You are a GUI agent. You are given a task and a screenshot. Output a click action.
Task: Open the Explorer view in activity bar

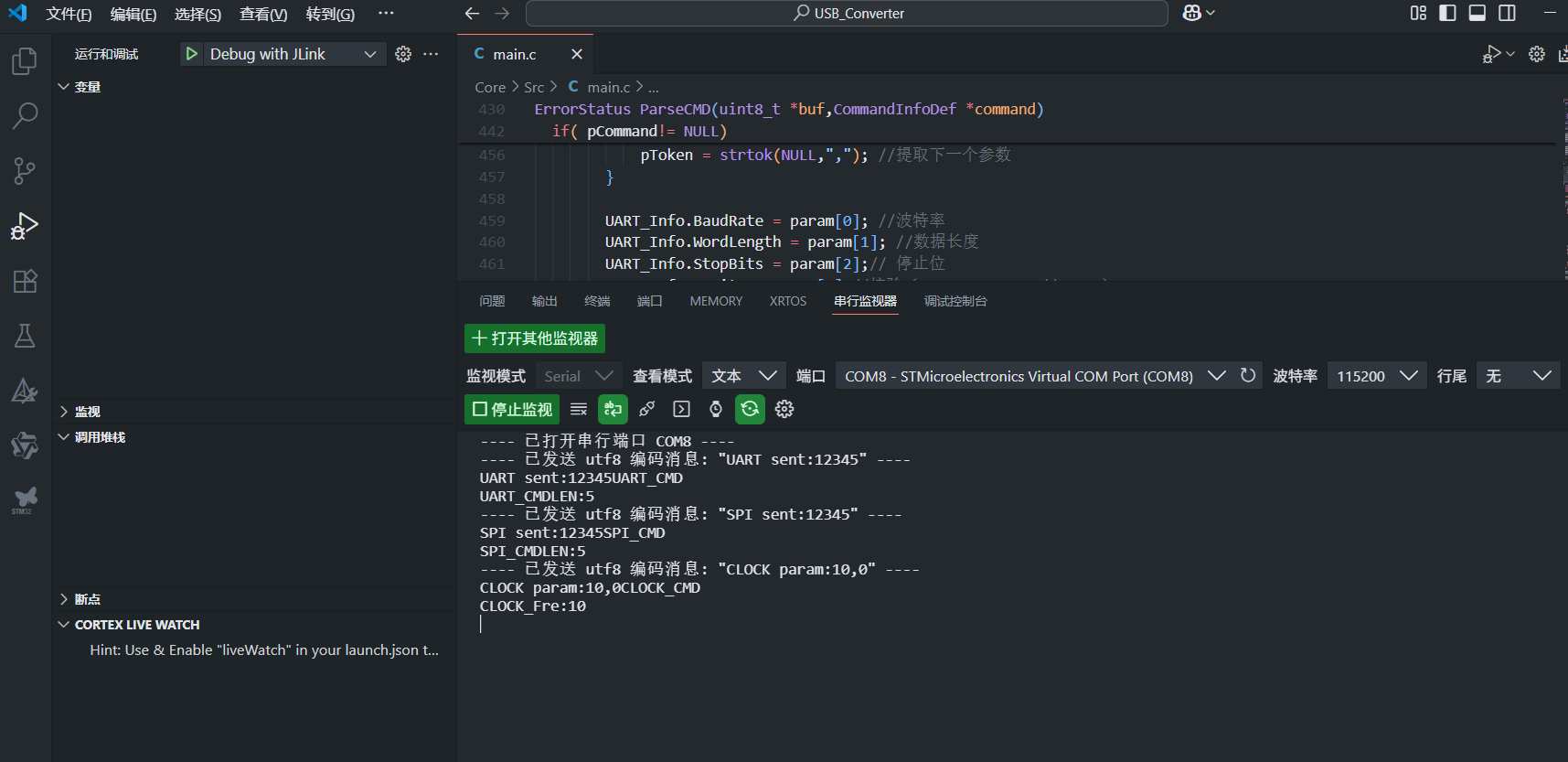pyautogui.click(x=25, y=61)
